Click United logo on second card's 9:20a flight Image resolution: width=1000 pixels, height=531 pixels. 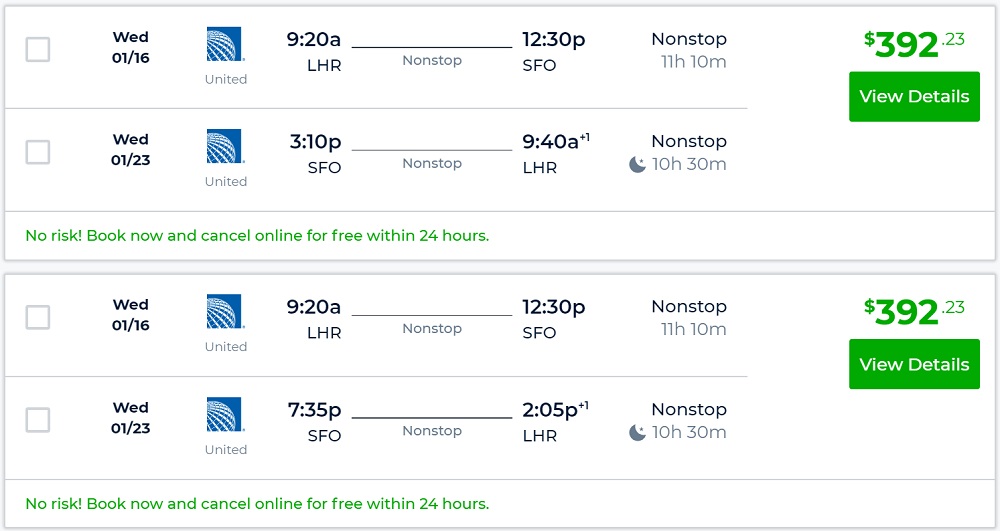tap(225, 312)
